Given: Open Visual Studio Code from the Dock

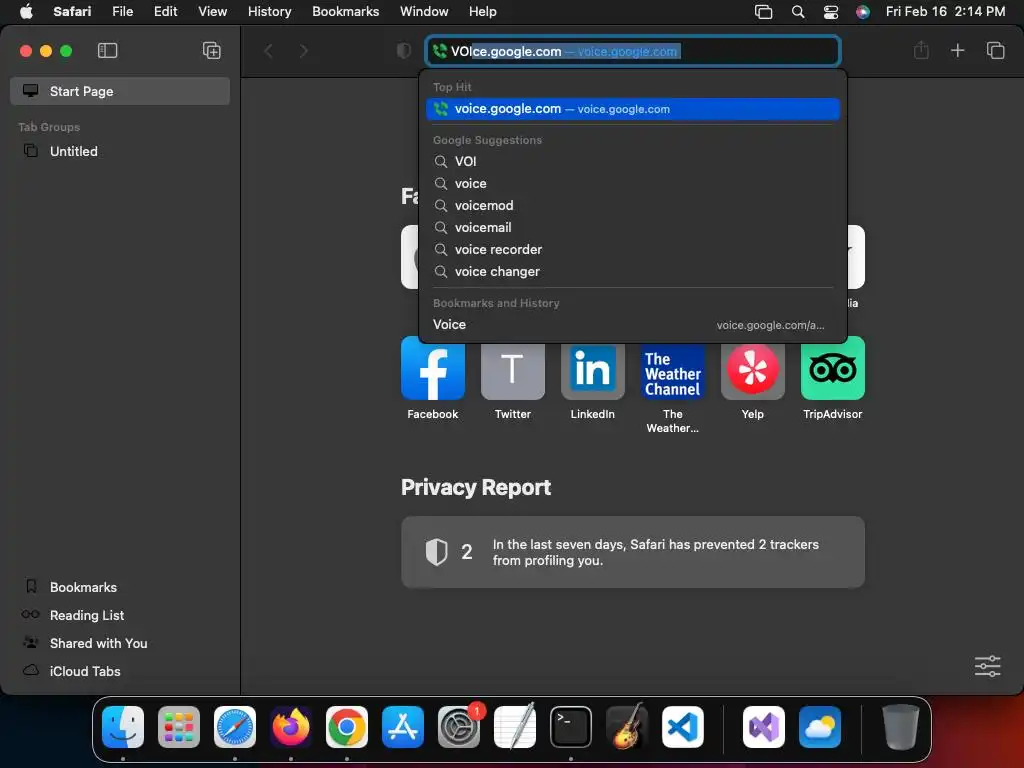Looking at the screenshot, I should click(x=682, y=727).
